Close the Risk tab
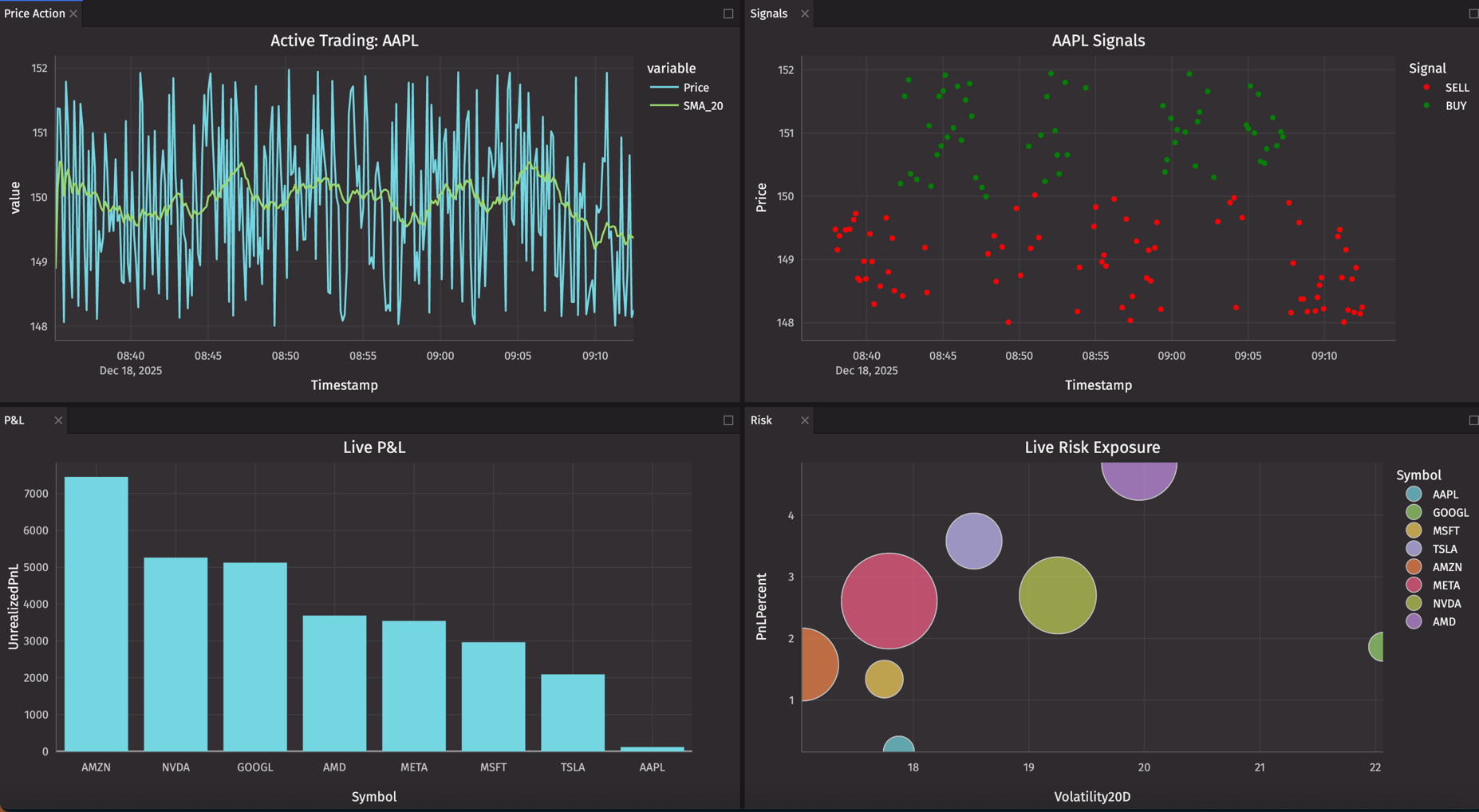 804,420
